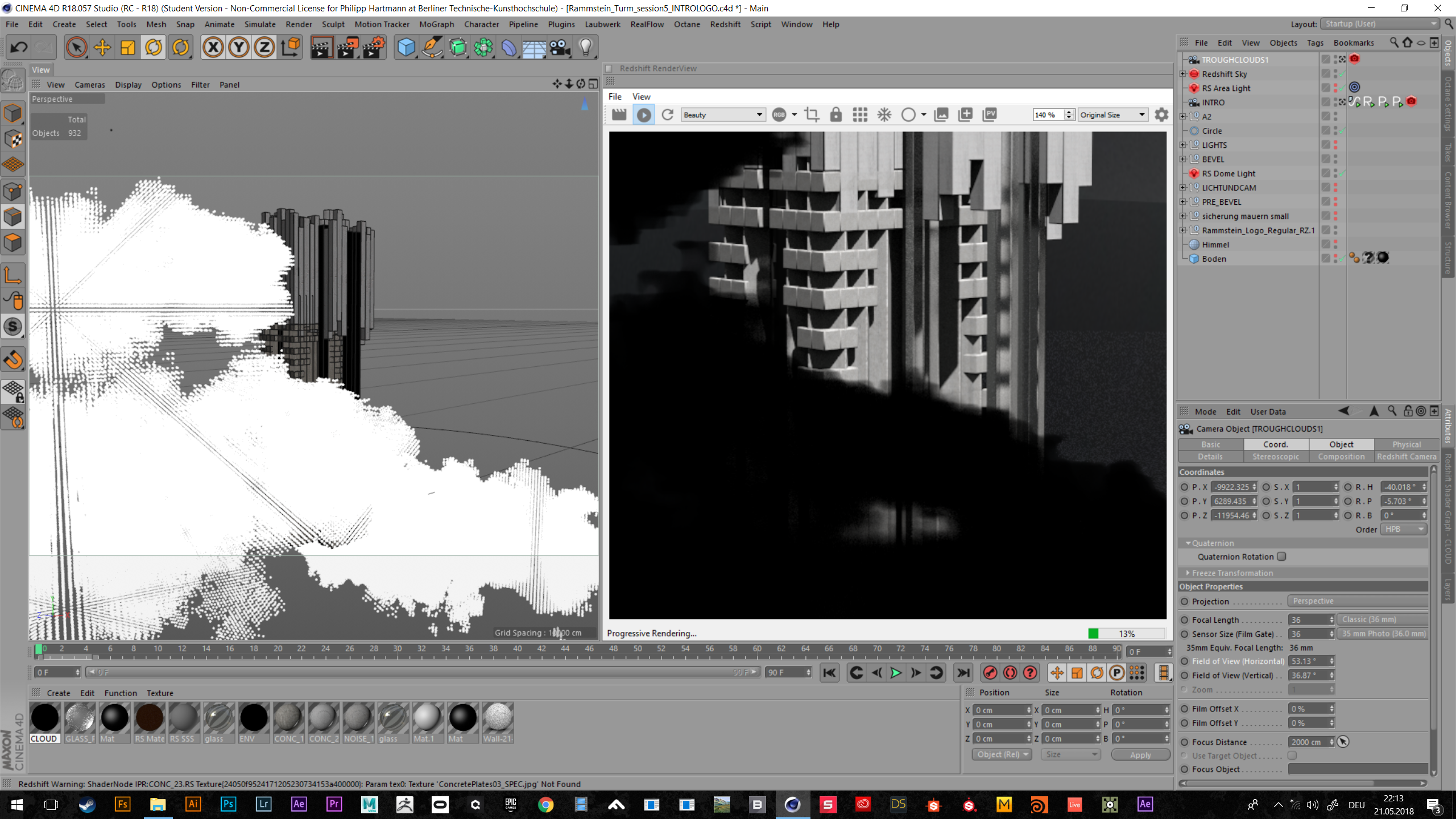Switch to the Object attribute tab
This screenshot has height=819, width=1456.
[x=1341, y=444]
